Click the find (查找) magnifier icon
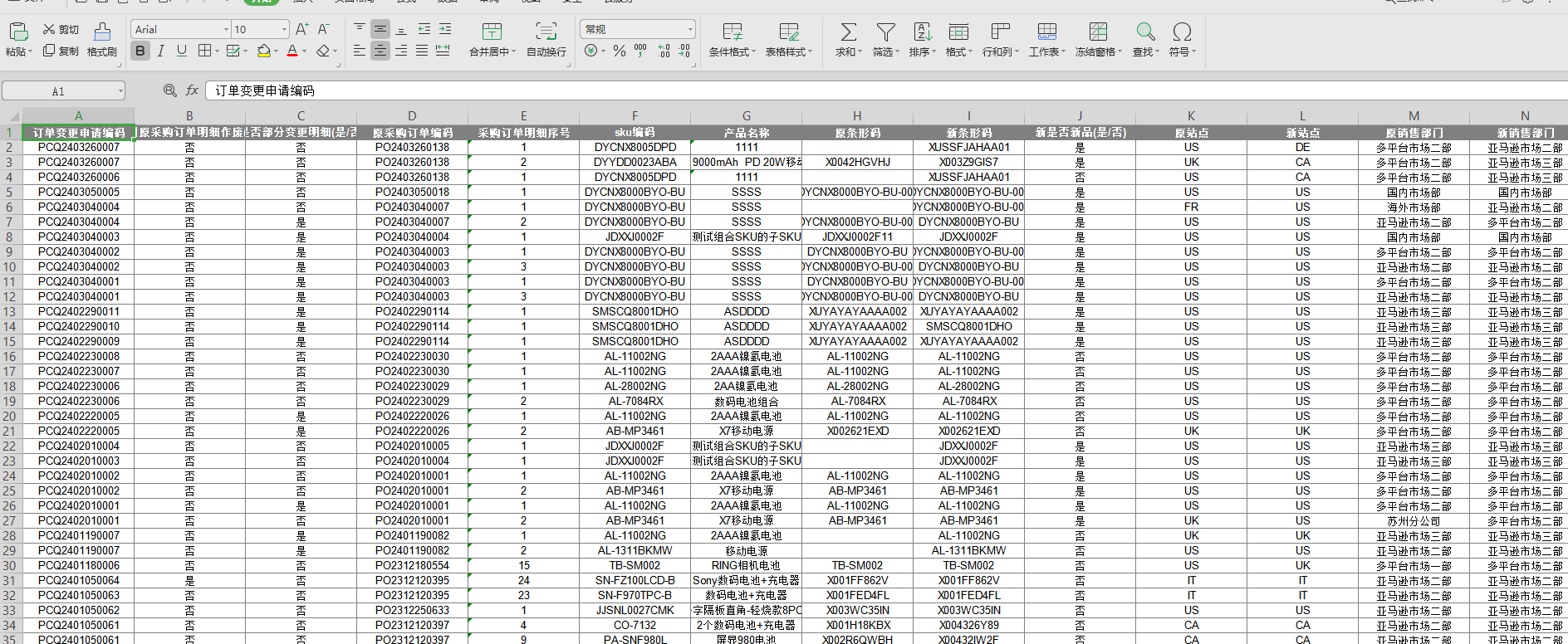Viewport: 1568px width, 644px height. (1145, 33)
